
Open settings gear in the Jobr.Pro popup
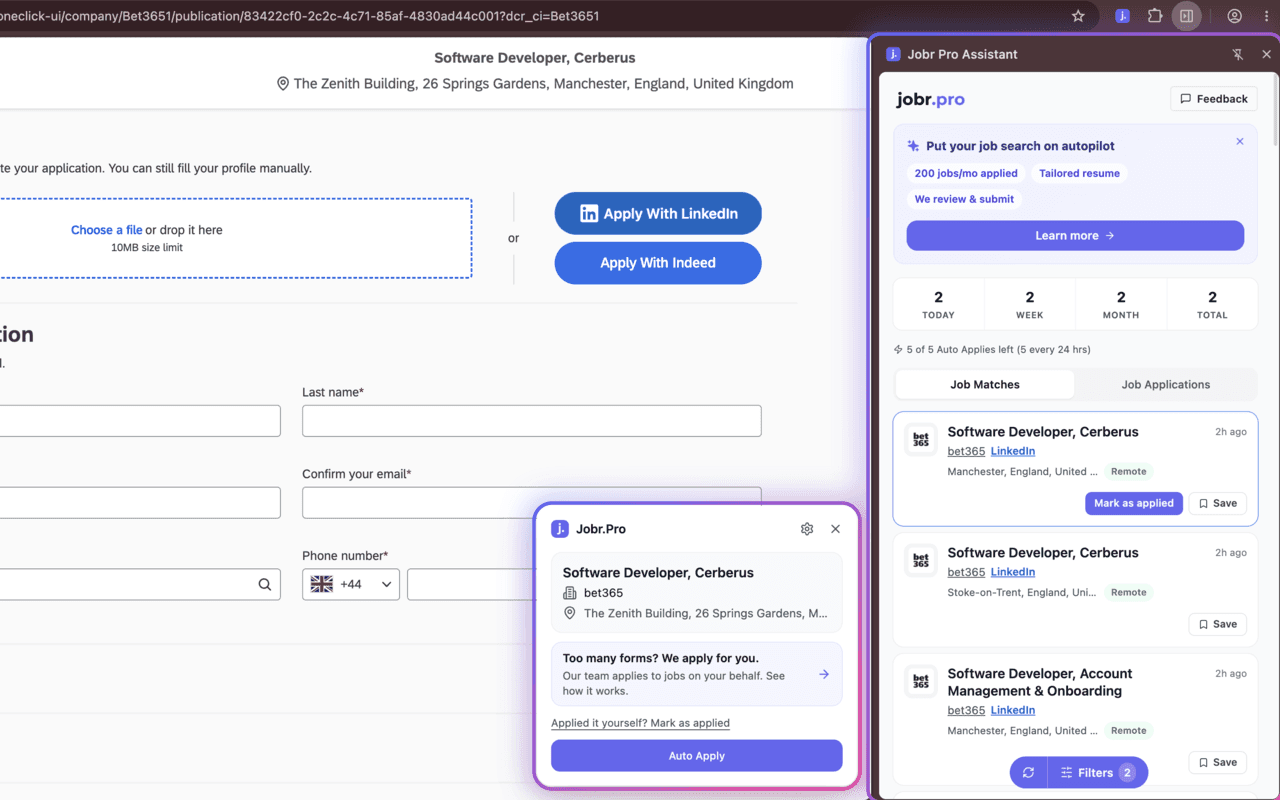click(x=807, y=529)
